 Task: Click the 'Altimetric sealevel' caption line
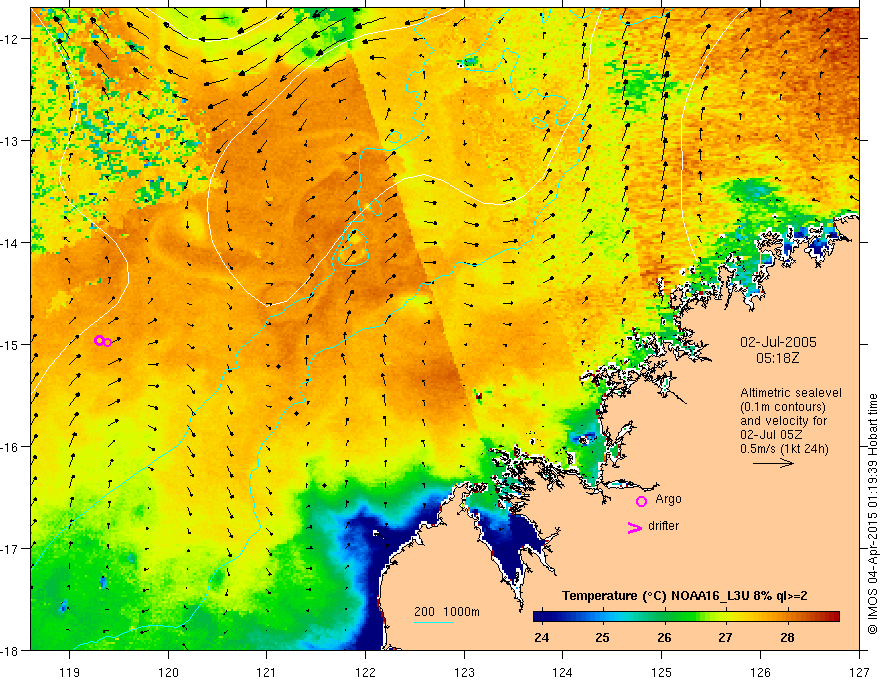pos(791,393)
